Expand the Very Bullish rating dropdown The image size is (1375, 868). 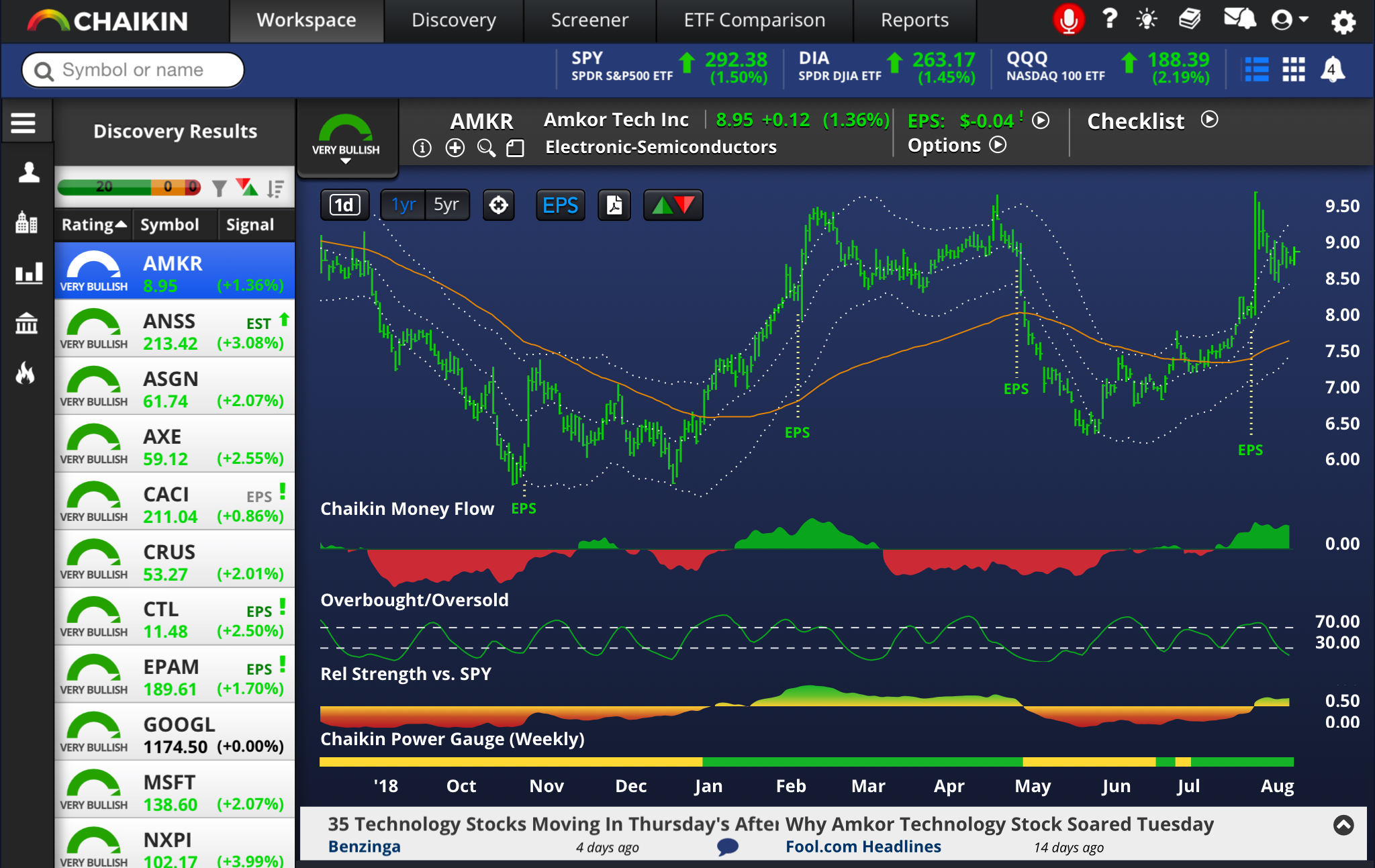click(346, 160)
